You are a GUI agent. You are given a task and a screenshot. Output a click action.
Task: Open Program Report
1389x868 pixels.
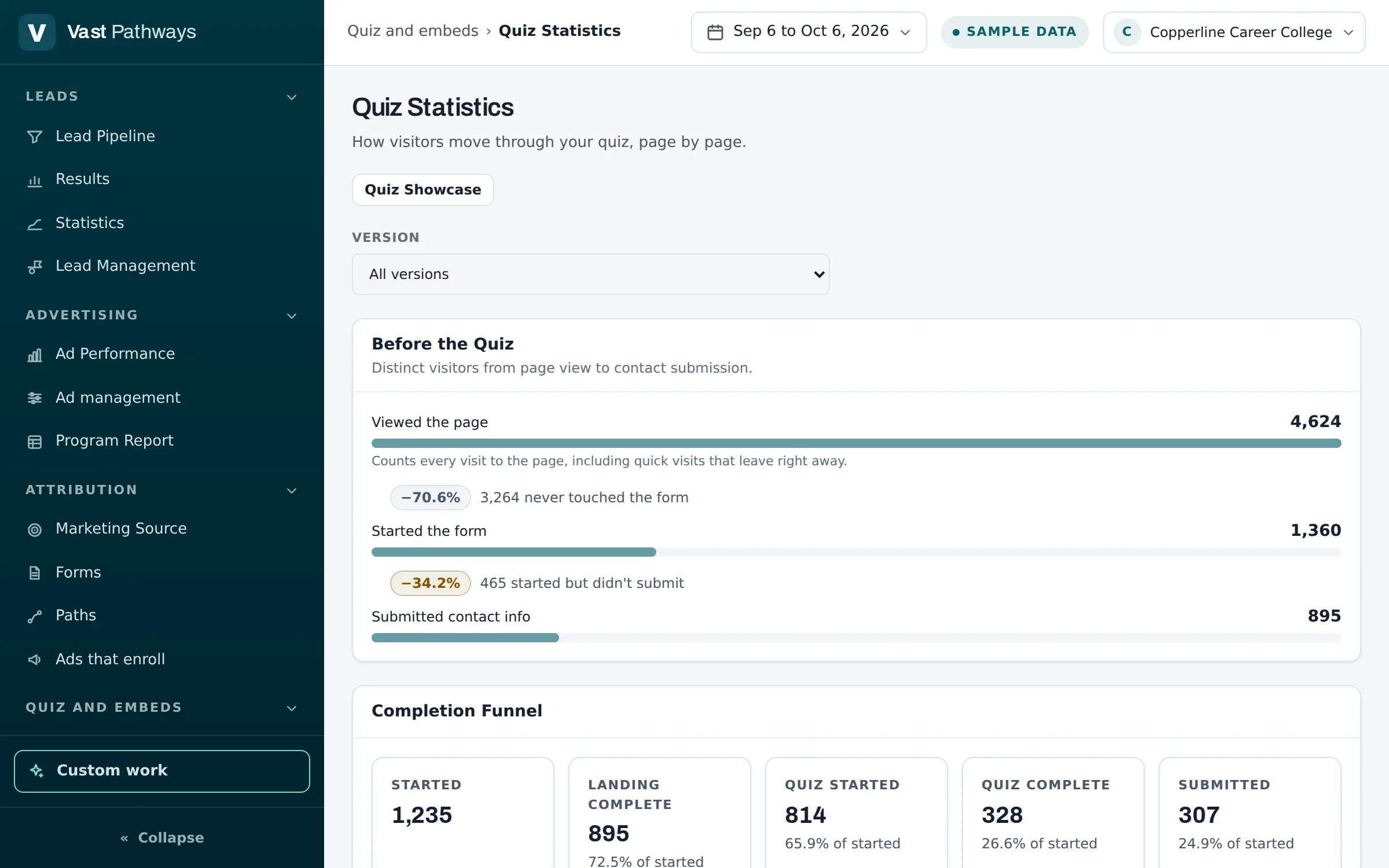coord(162,441)
